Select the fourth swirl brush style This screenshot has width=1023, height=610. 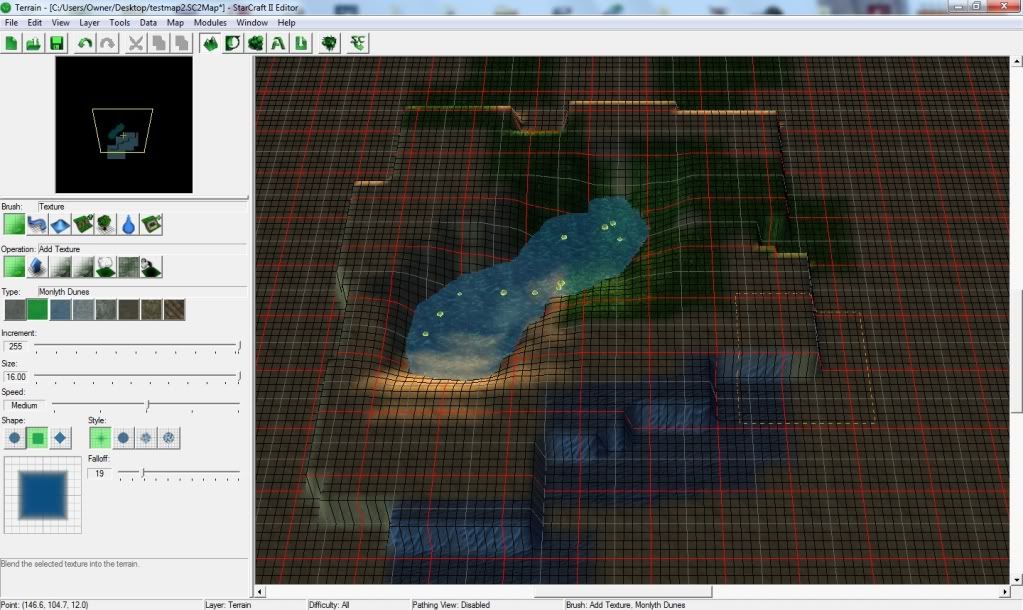click(x=169, y=438)
